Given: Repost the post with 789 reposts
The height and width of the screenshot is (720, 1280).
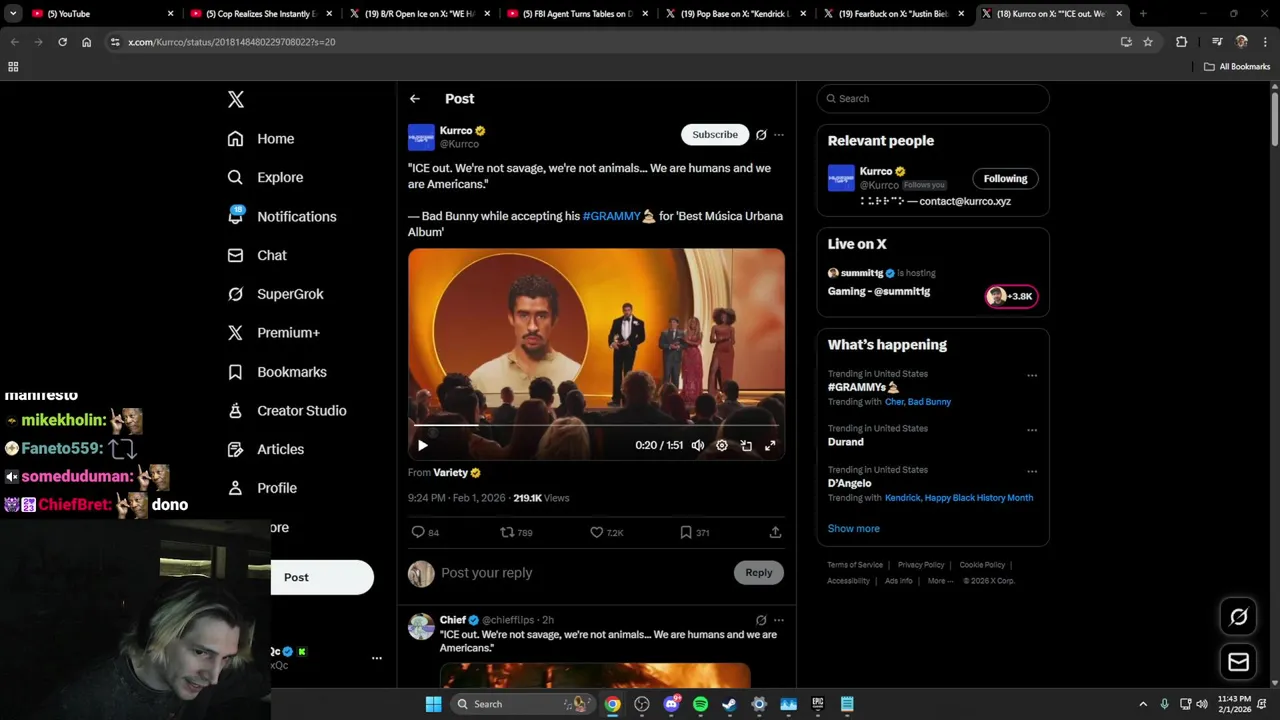Looking at the screenshot, I should tap(516, 532).
